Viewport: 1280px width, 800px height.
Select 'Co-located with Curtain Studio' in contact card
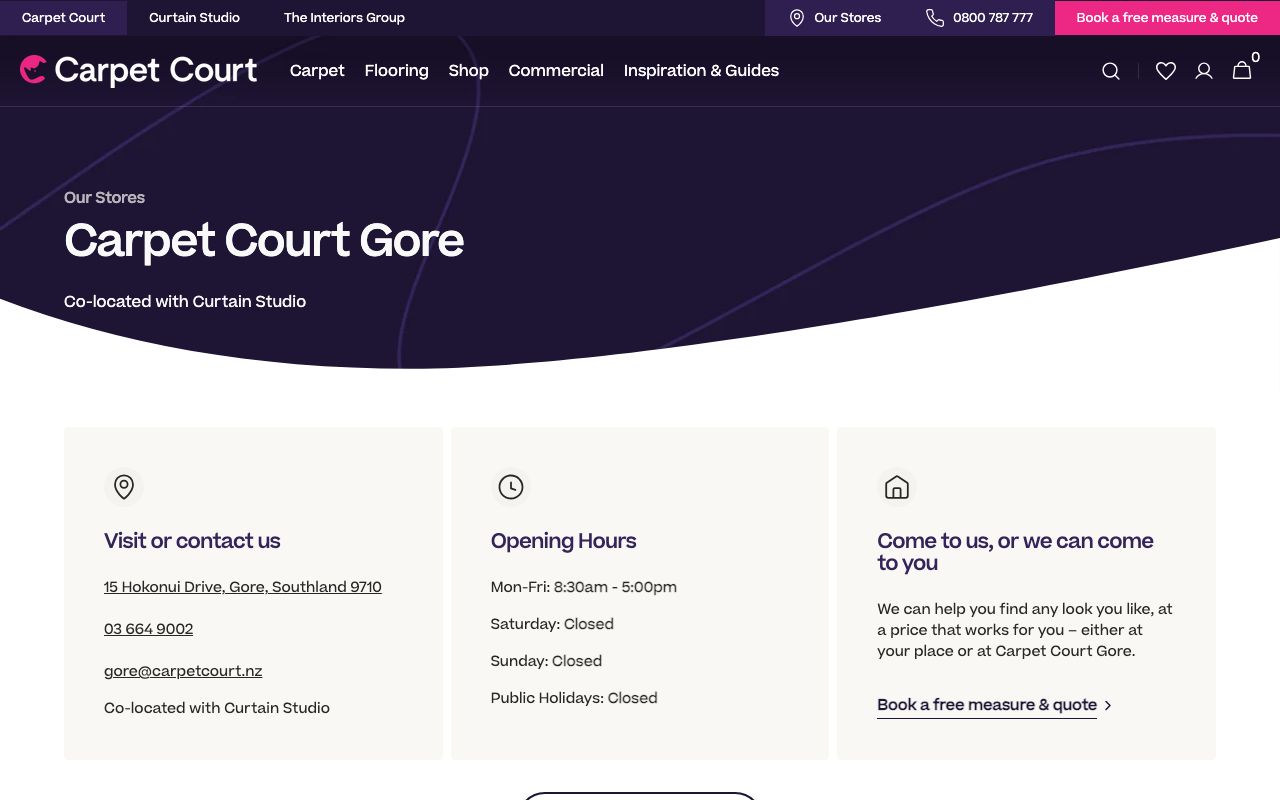point(217,708)
